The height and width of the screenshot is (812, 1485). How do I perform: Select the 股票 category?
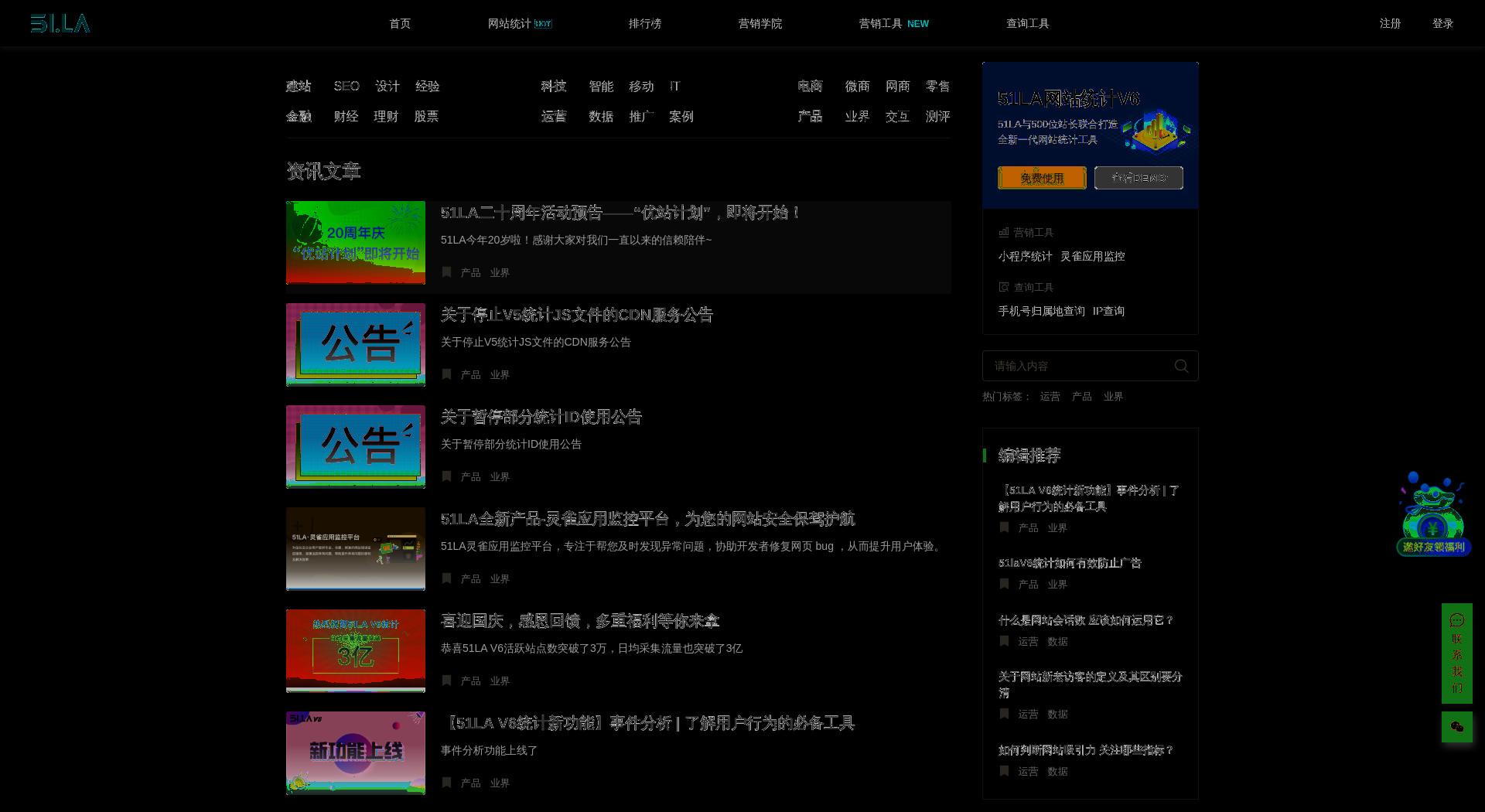coord(426,116)
